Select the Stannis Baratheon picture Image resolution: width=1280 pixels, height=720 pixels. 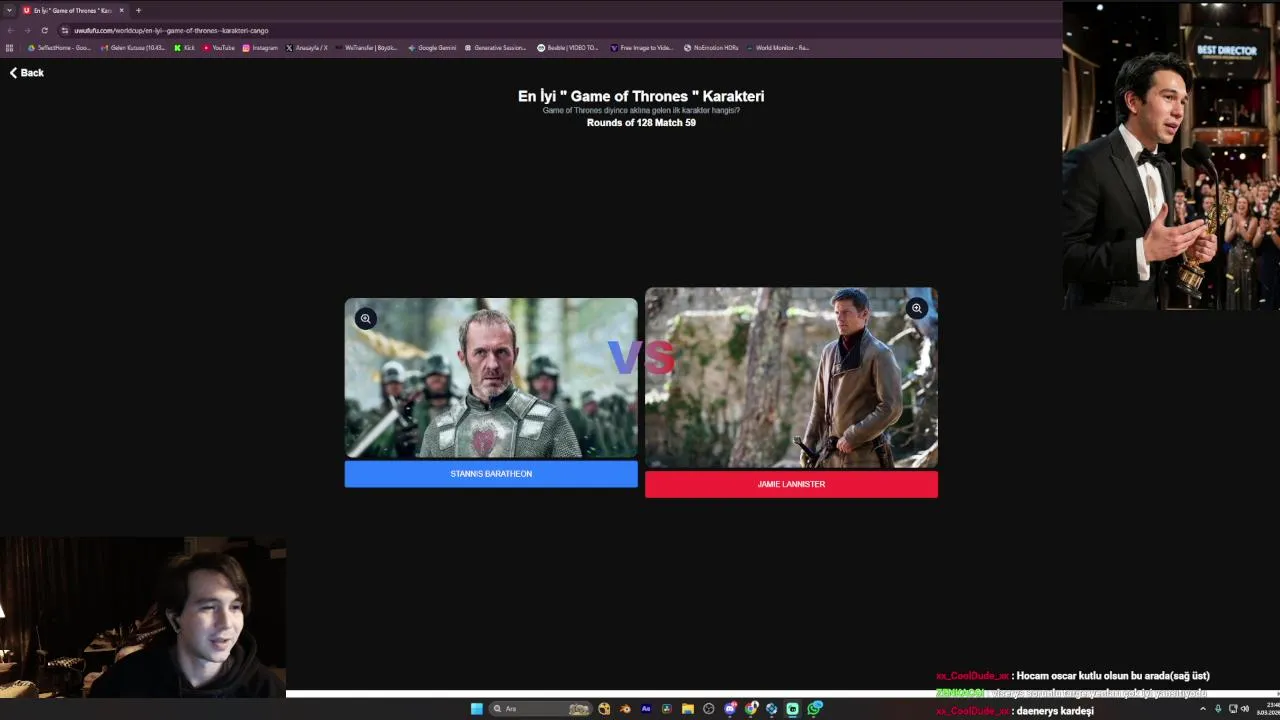(x=491, y=378)
